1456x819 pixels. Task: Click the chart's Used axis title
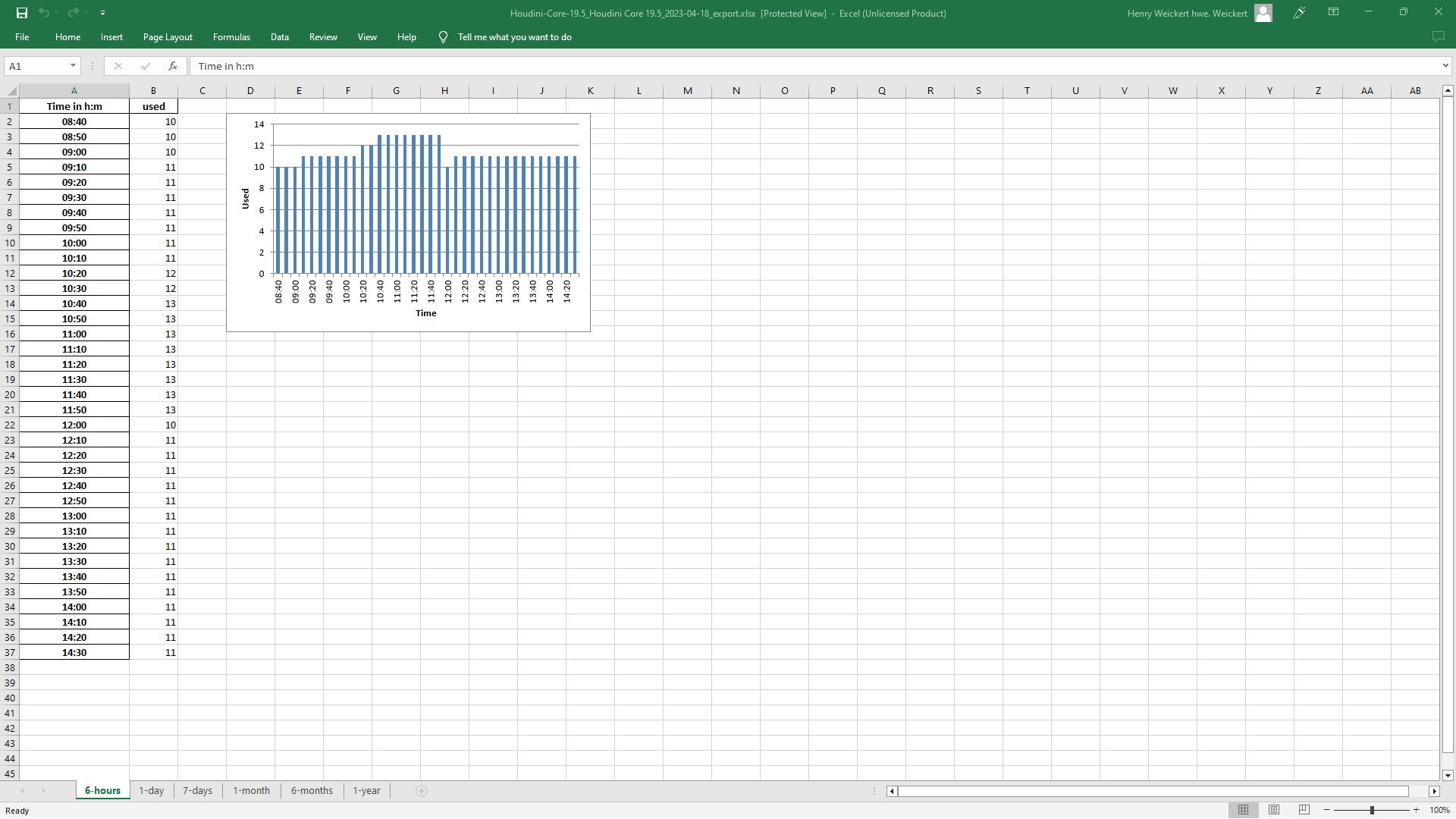[245, 199]
